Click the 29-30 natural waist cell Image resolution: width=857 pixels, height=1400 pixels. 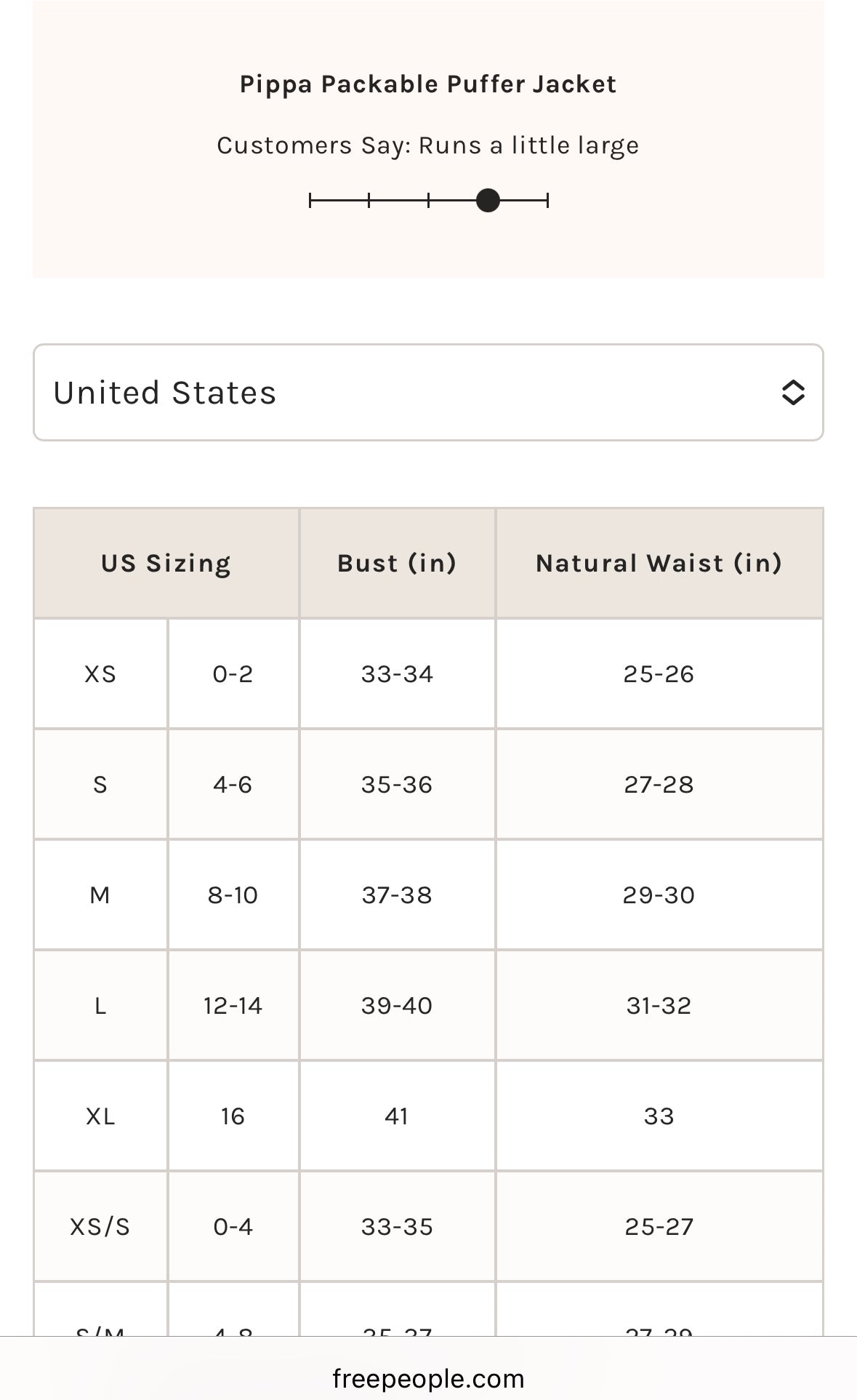pyautogui.click(x=659, y=895)
